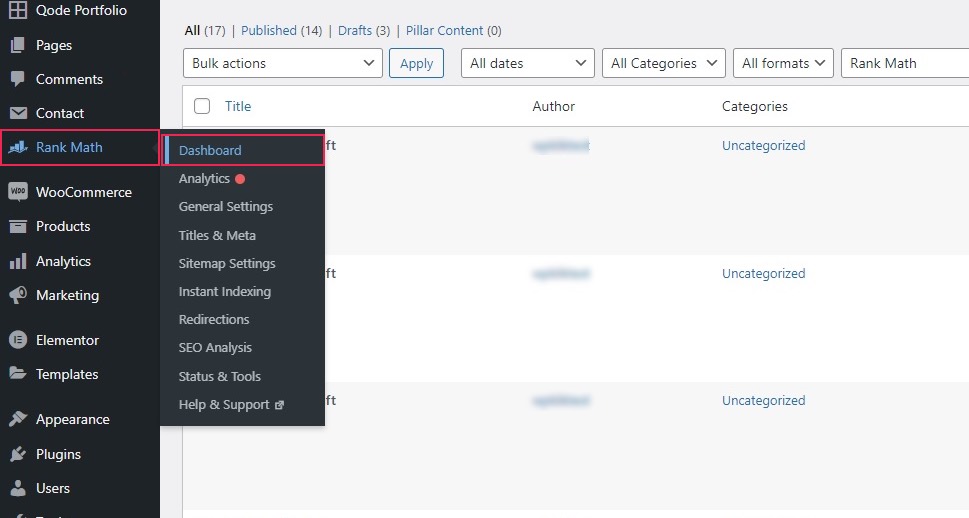Click the Rank Math chart icon
Screen dimensions: 969x518
19,147
